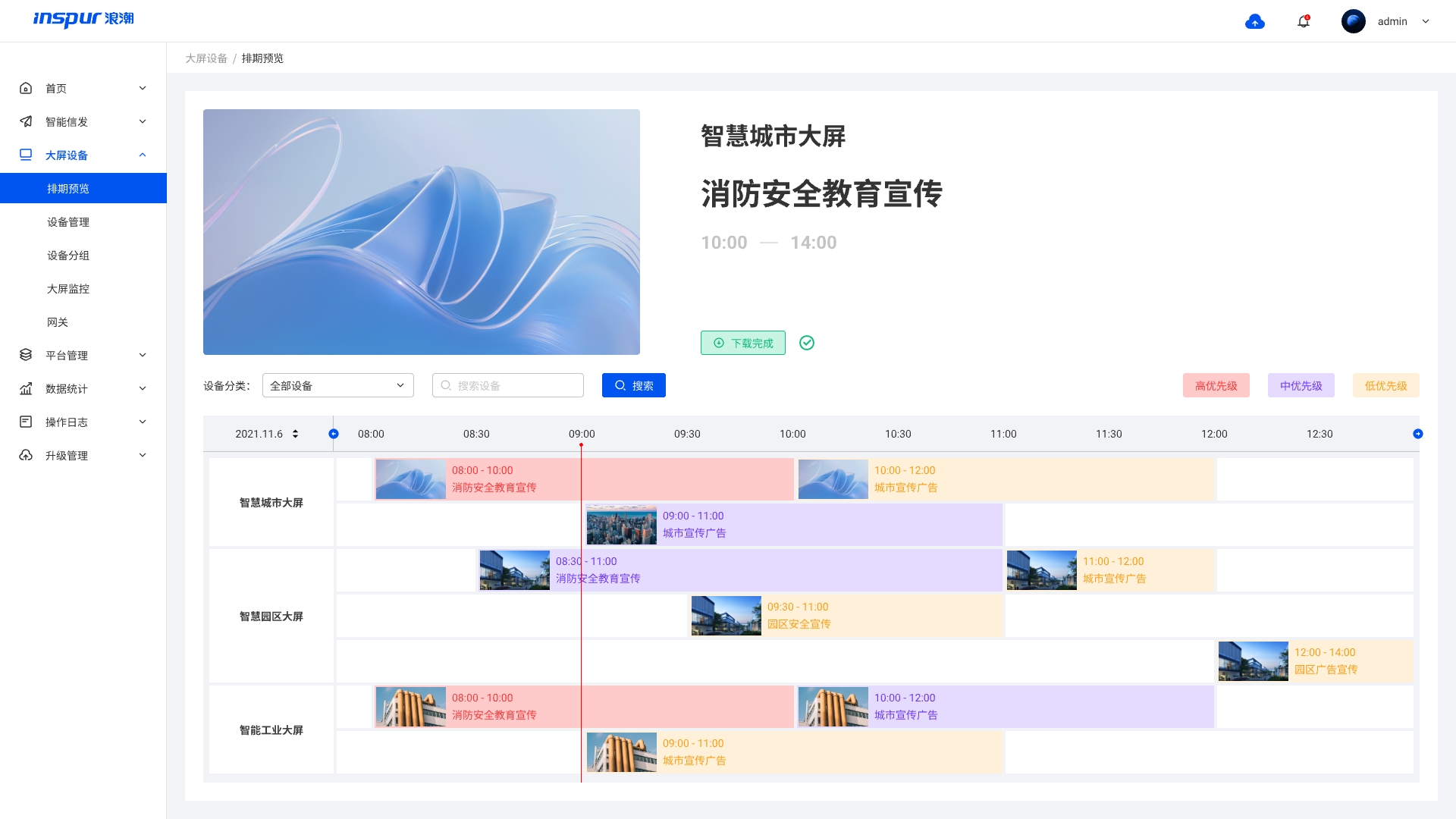Image resolution: width=1456 pixels, height=819 pixels.
Task: Click the red current-time marker line
Action: [582, 613]
